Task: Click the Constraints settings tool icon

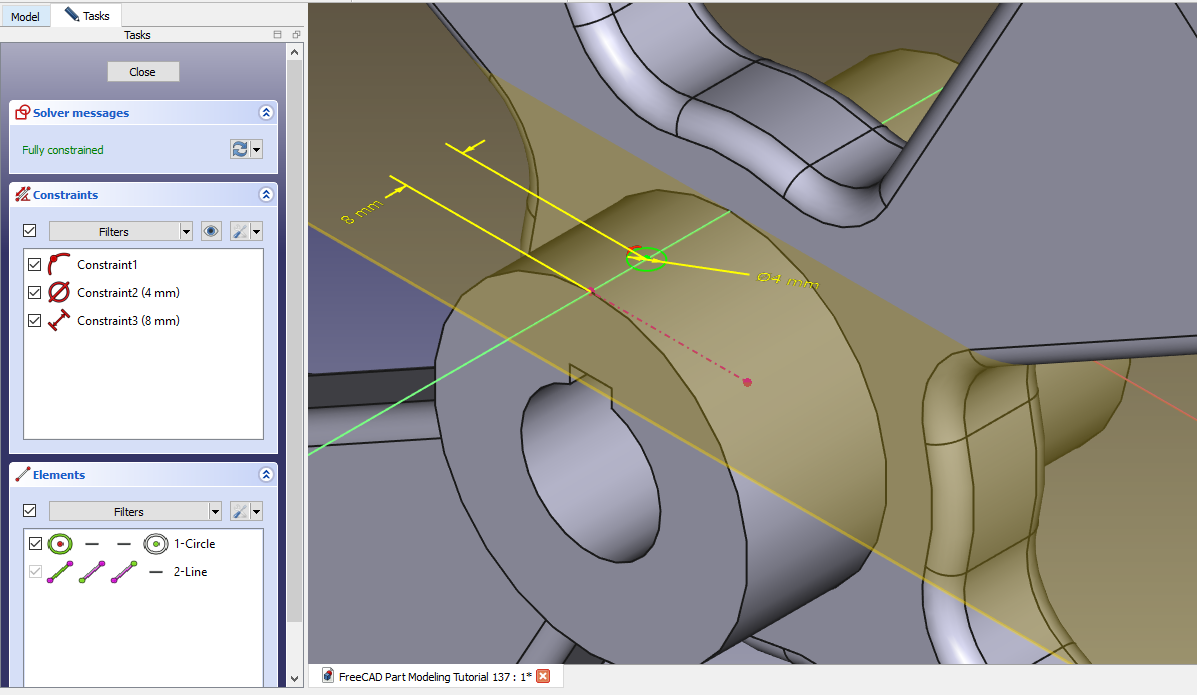Action: point(240,231)
